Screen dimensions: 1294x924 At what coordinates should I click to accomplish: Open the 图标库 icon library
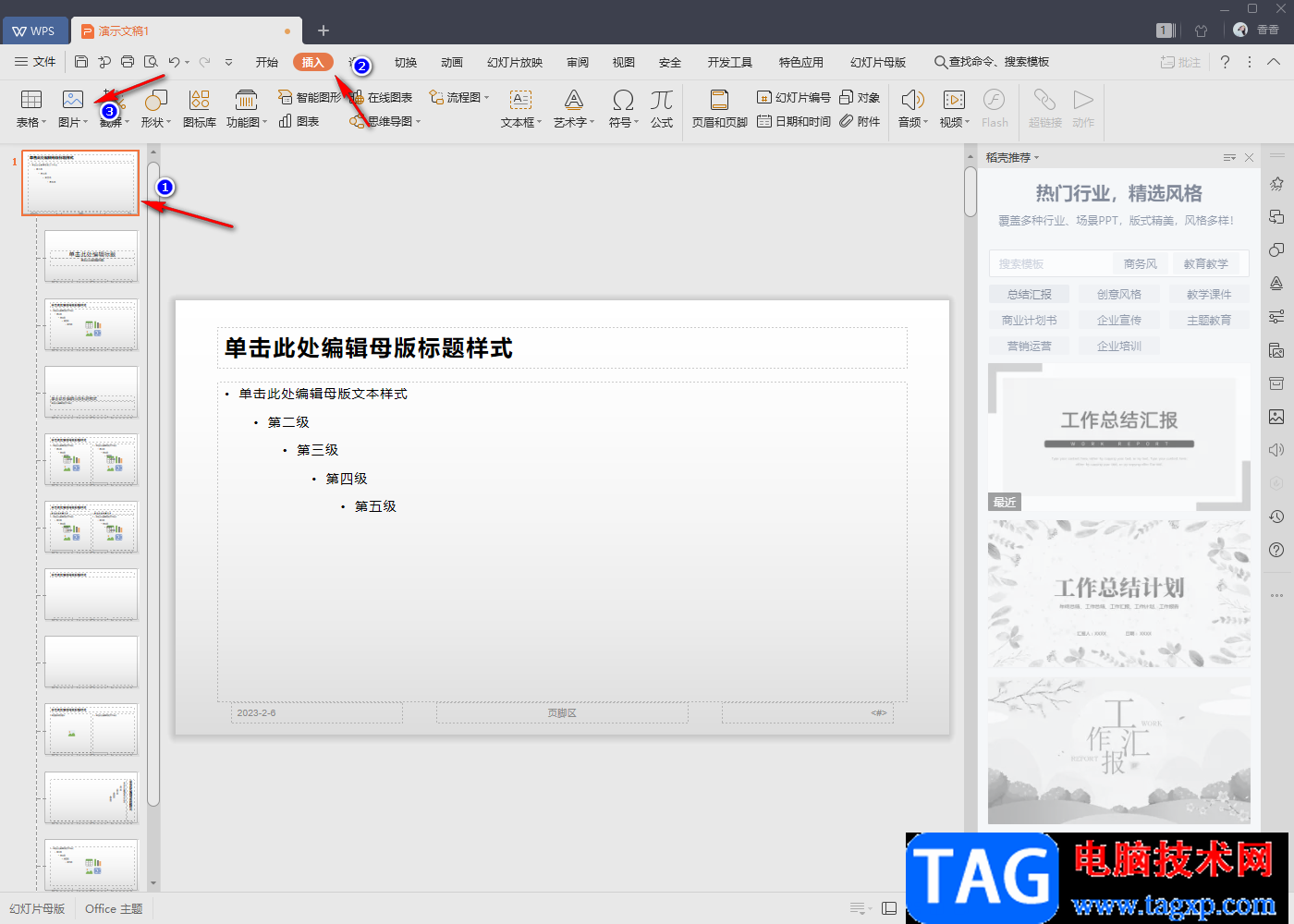pos(199,108)
